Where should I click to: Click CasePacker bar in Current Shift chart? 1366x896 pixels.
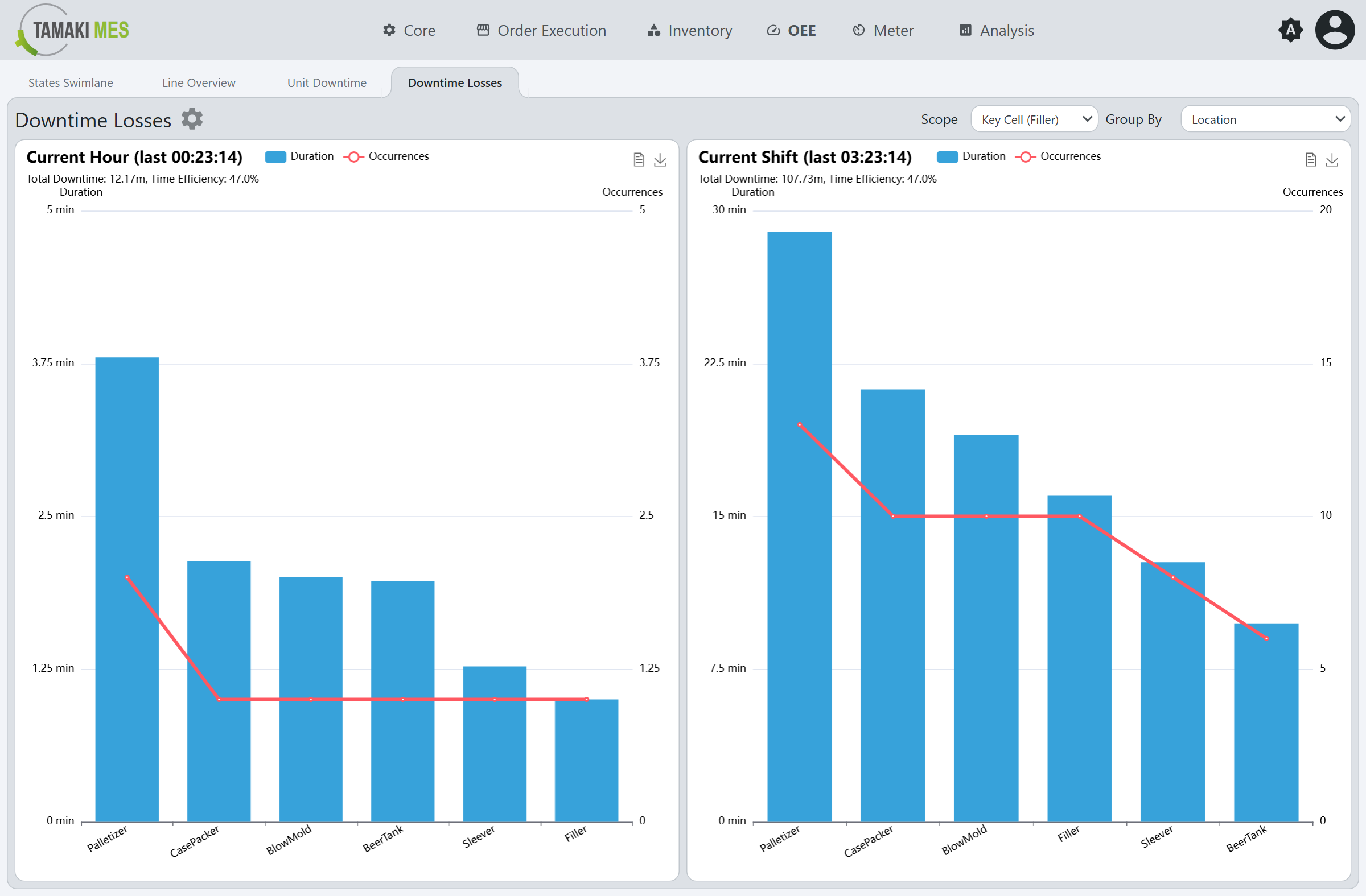(x=893, y=606)
